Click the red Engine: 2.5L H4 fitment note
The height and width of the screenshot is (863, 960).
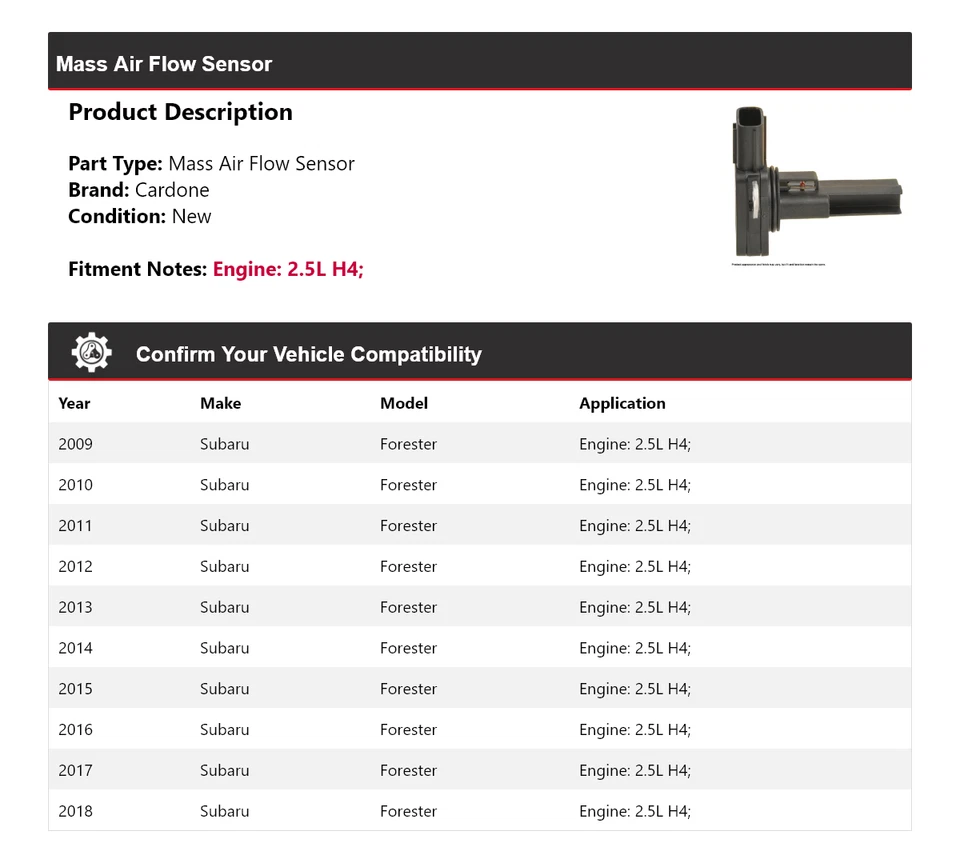[288, 269]
